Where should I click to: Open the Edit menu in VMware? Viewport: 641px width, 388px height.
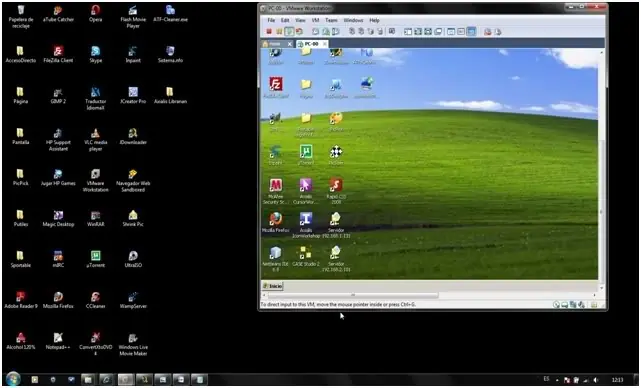click(x=285, y=20)
